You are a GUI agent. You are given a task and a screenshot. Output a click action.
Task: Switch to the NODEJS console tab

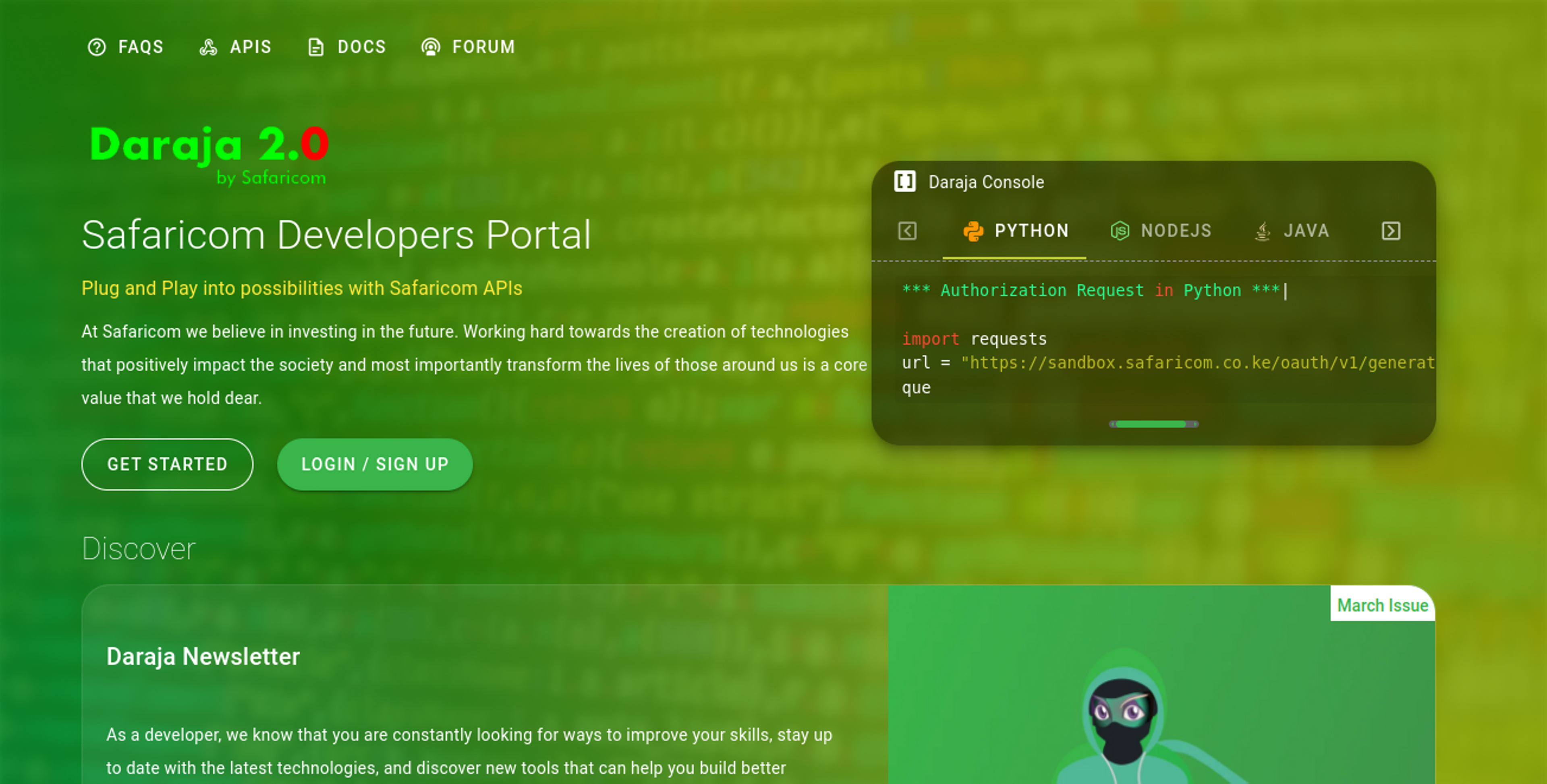[1161, 231]
